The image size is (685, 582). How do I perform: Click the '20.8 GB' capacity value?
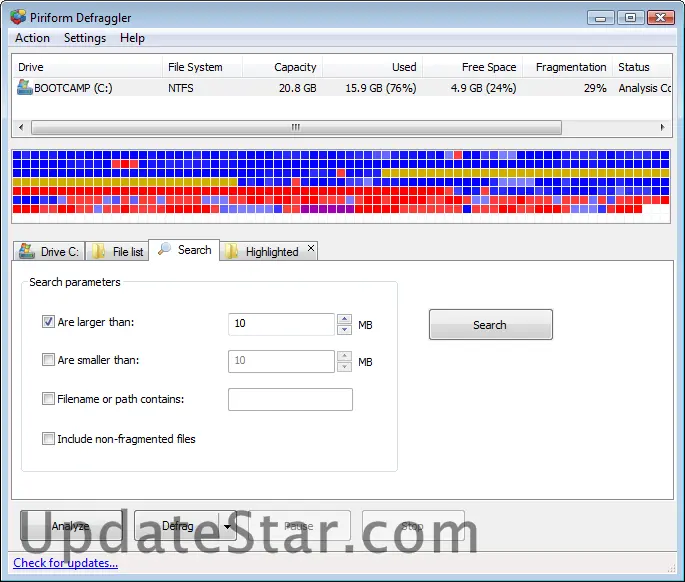[x=298, y=88]
